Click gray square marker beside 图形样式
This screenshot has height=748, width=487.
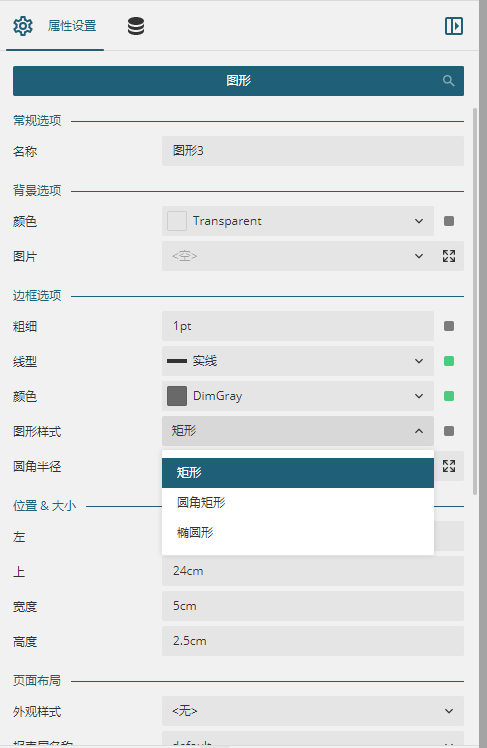pos(449,431)
